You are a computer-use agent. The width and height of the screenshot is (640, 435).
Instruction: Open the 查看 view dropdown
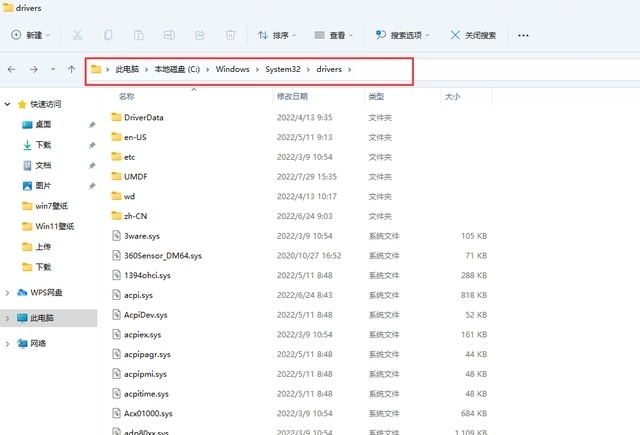point(336,35)
